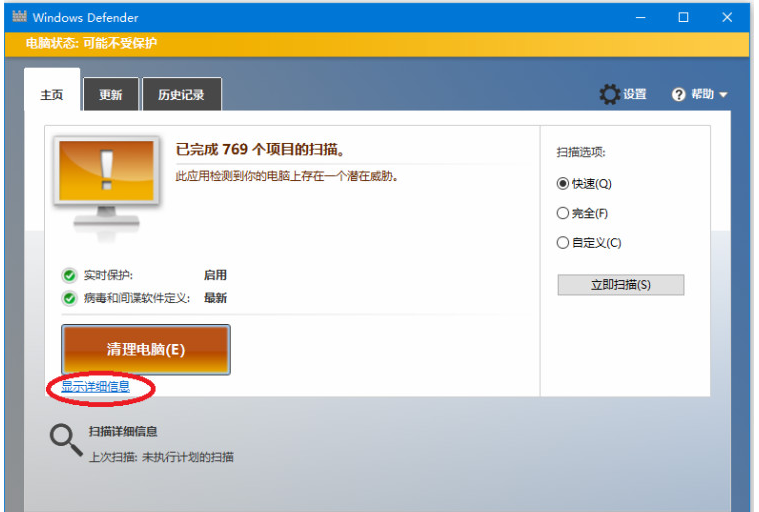Expand the 帮助 dropdown arrow
The height and width of the screenshot is (512, 759).
click(x=723, y=95)
